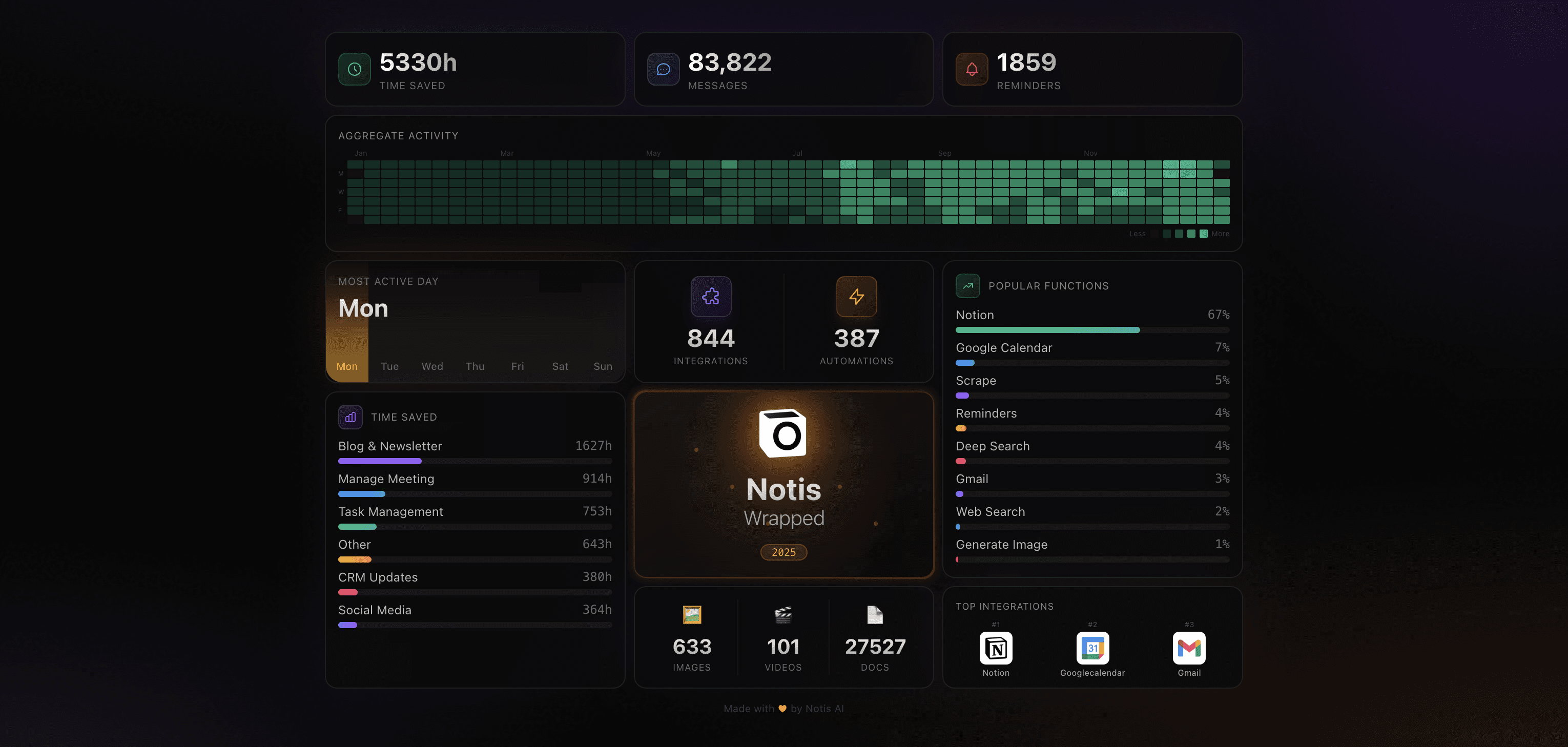Click the document Docs icon

click(874, 615)
